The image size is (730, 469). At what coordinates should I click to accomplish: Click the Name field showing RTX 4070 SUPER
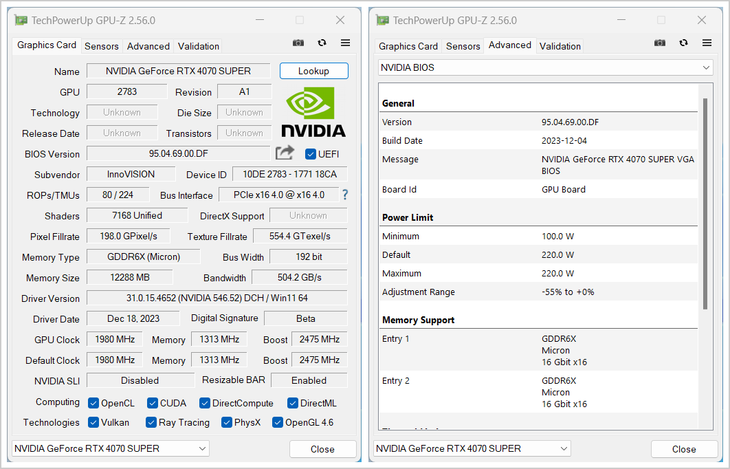(178, 71)
